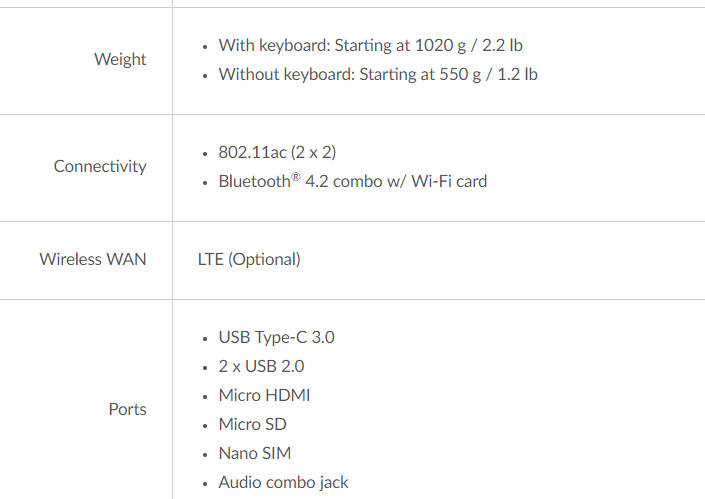Viewport: 705px width, 499px height.
Task: Select the Micro HDMI port entry
Action: [x=264, y=395]
